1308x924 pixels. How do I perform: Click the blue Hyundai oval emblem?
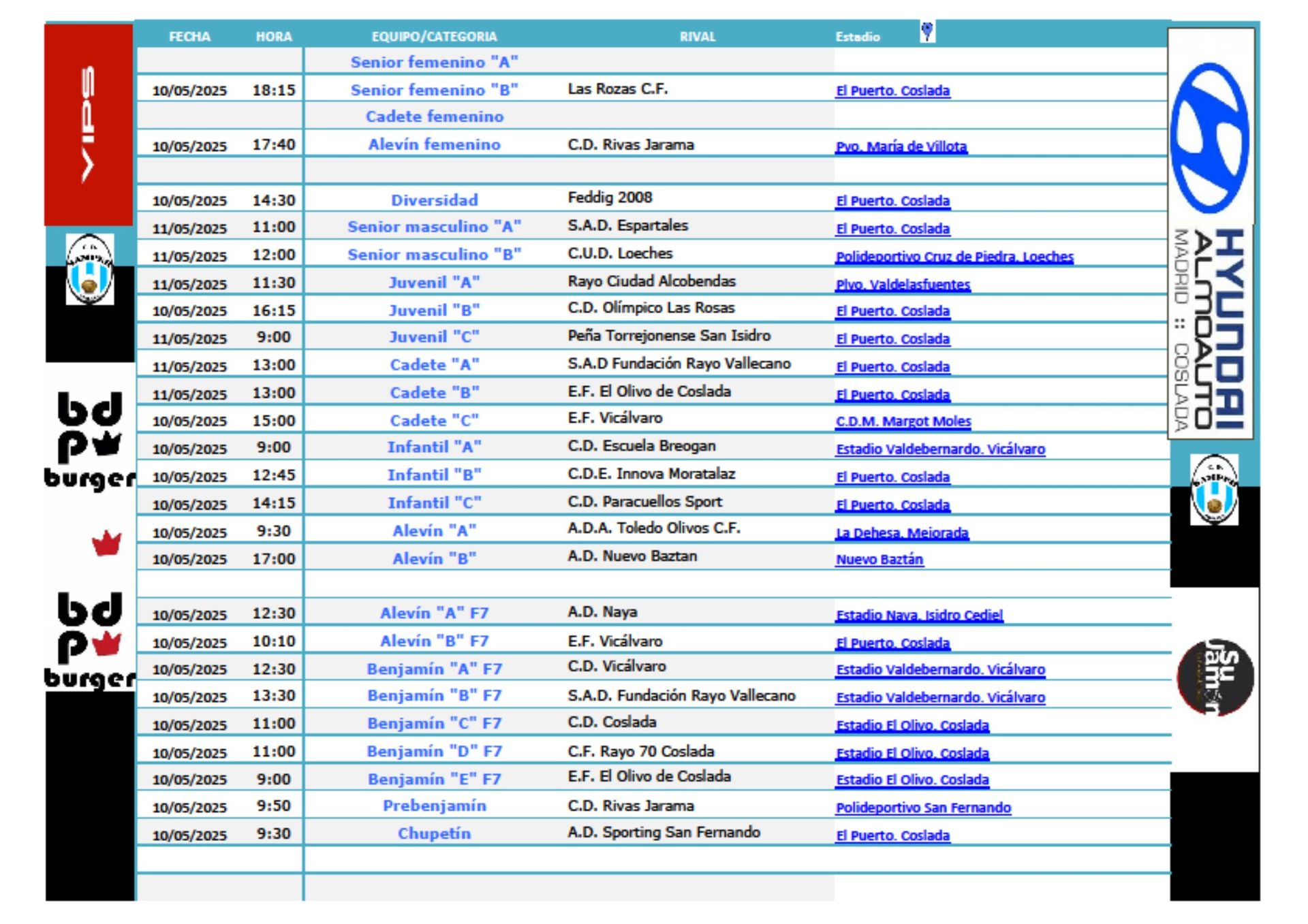point(1210,138)
